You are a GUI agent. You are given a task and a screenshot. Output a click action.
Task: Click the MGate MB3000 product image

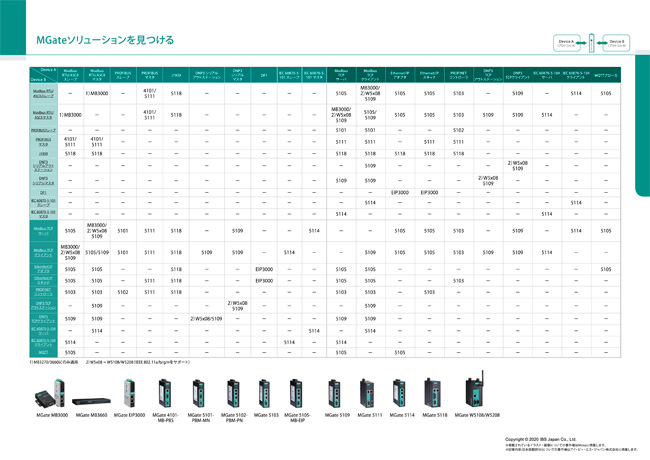(x=50, y=393)
